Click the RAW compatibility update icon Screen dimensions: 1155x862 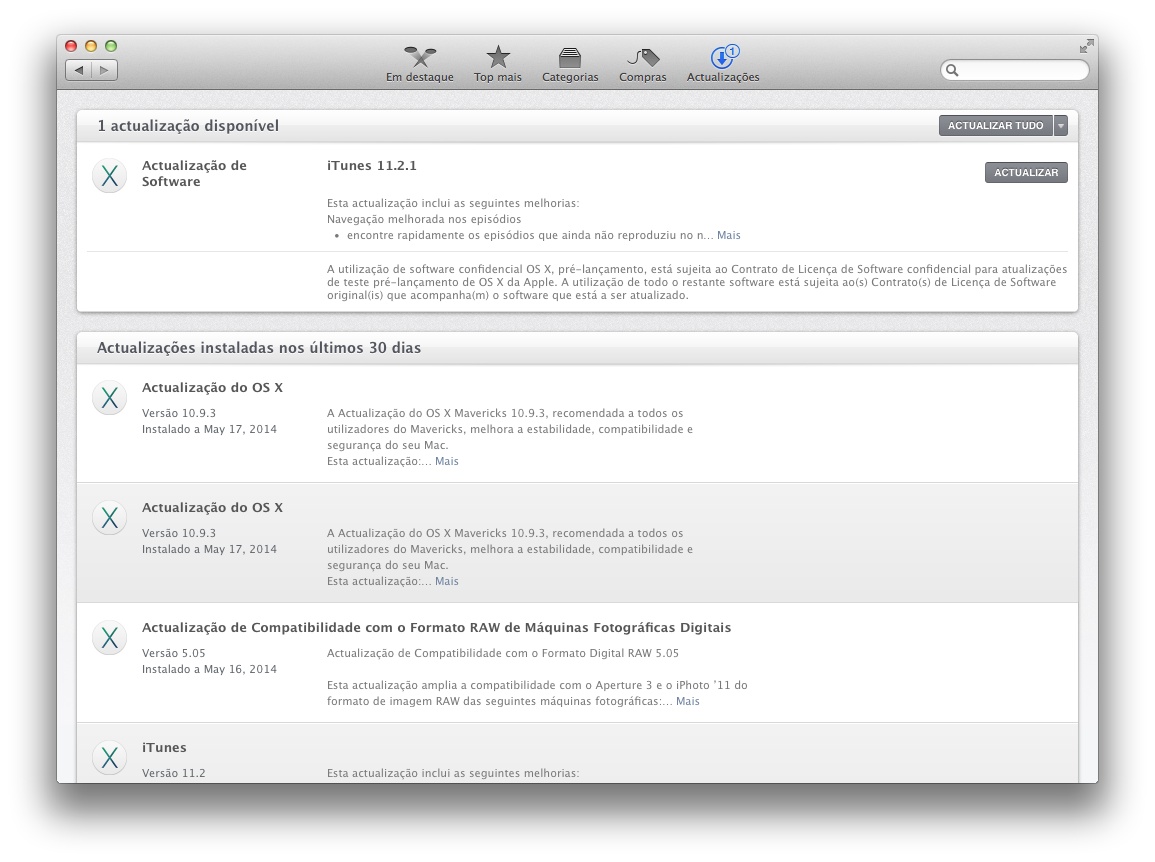coord(110,637)
